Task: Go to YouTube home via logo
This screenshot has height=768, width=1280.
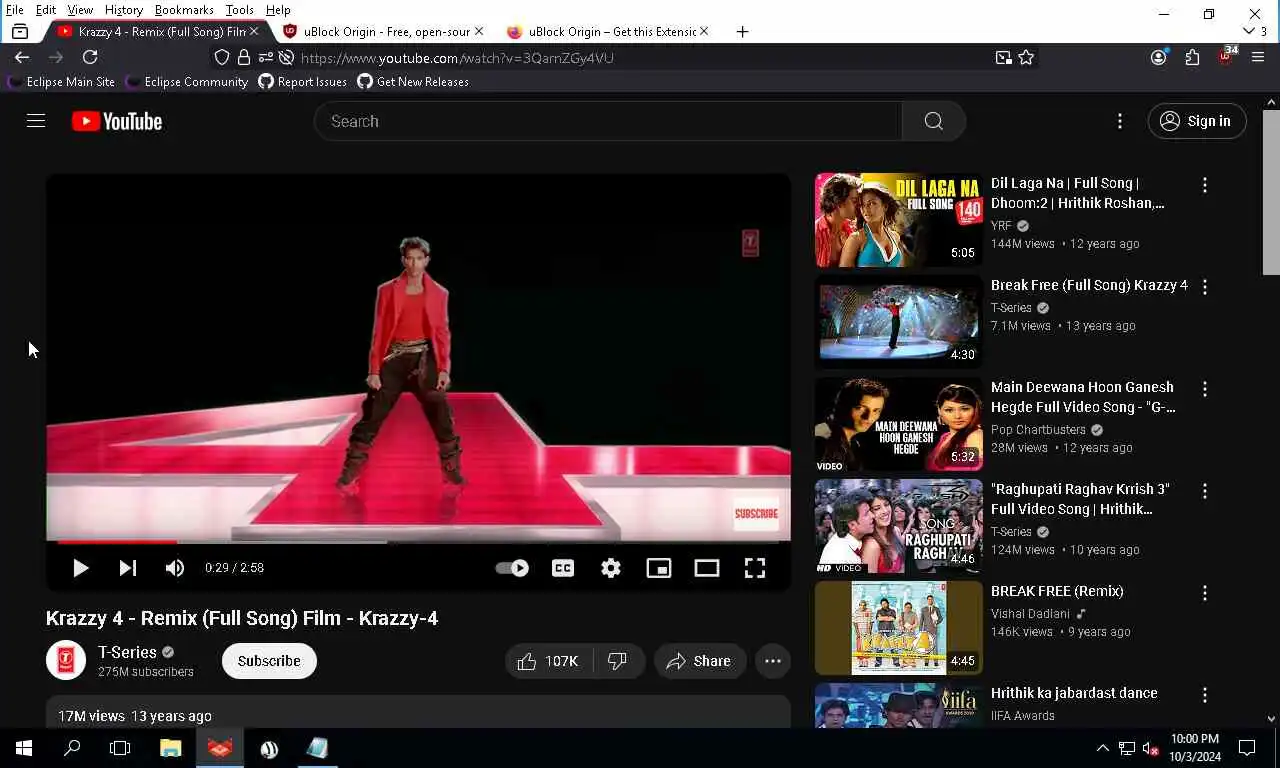Action: (117, 121)
